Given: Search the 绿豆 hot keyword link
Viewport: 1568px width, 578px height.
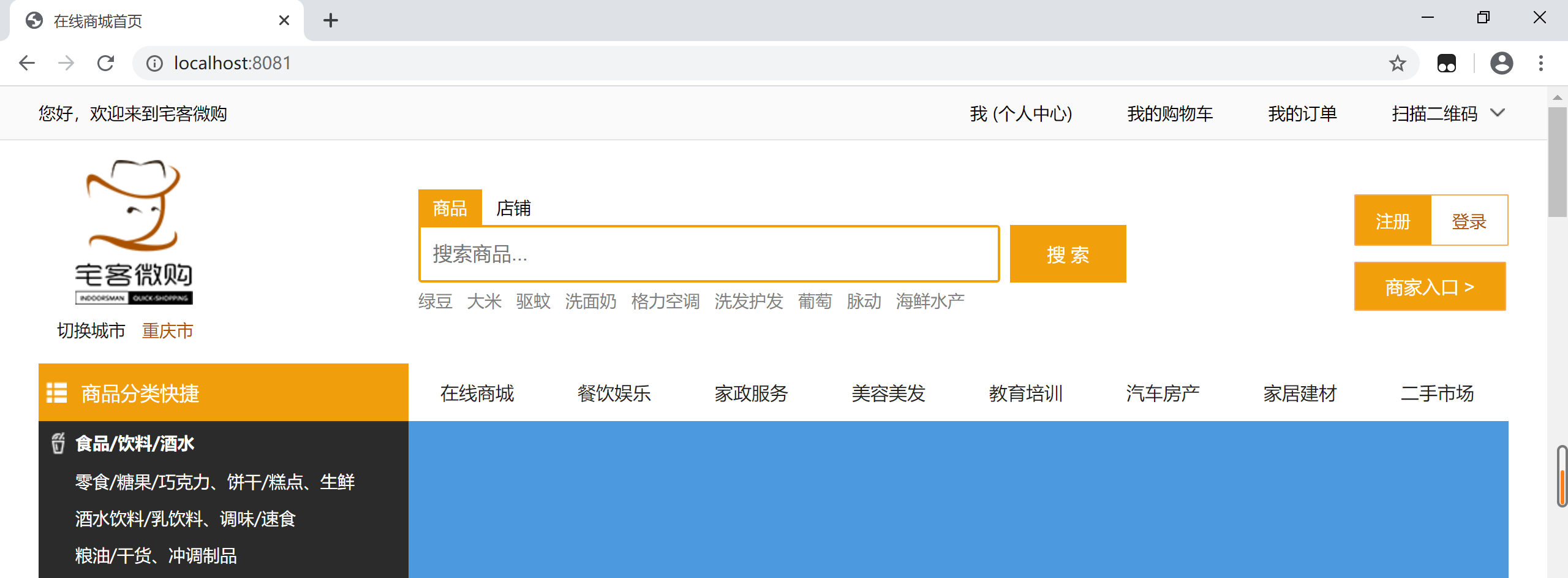Looking at the screenshot, I should point(435,301).
